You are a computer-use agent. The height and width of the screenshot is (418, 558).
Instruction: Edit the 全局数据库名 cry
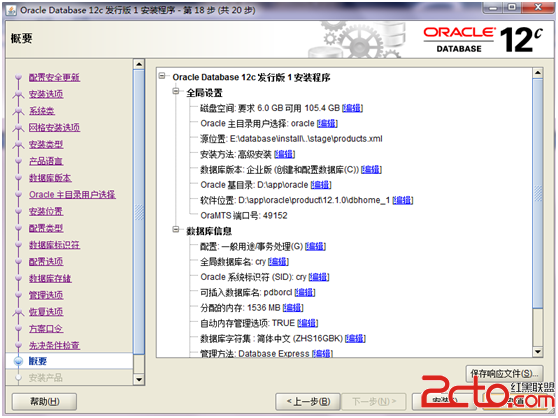278,262
